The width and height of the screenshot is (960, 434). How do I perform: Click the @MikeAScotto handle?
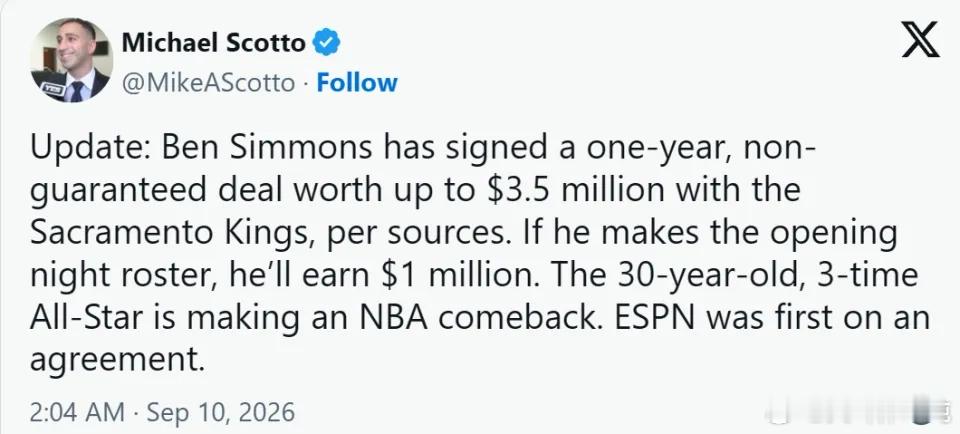tap(208, 83)
